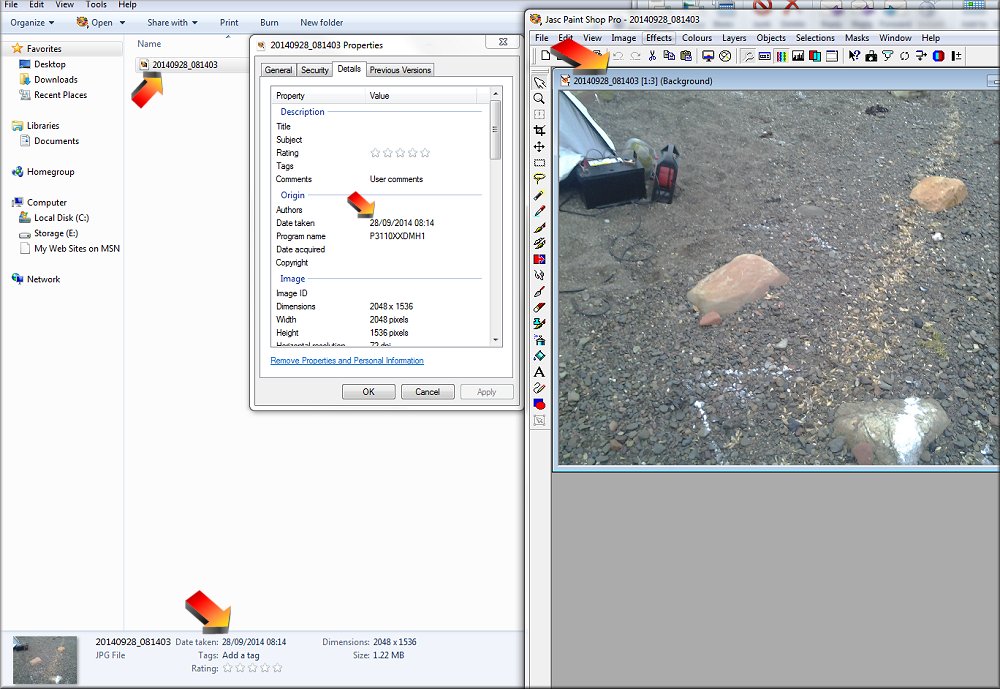Switch to the Security tab
The height and width of the screenshot is (689, 1000).
[314, 70]
